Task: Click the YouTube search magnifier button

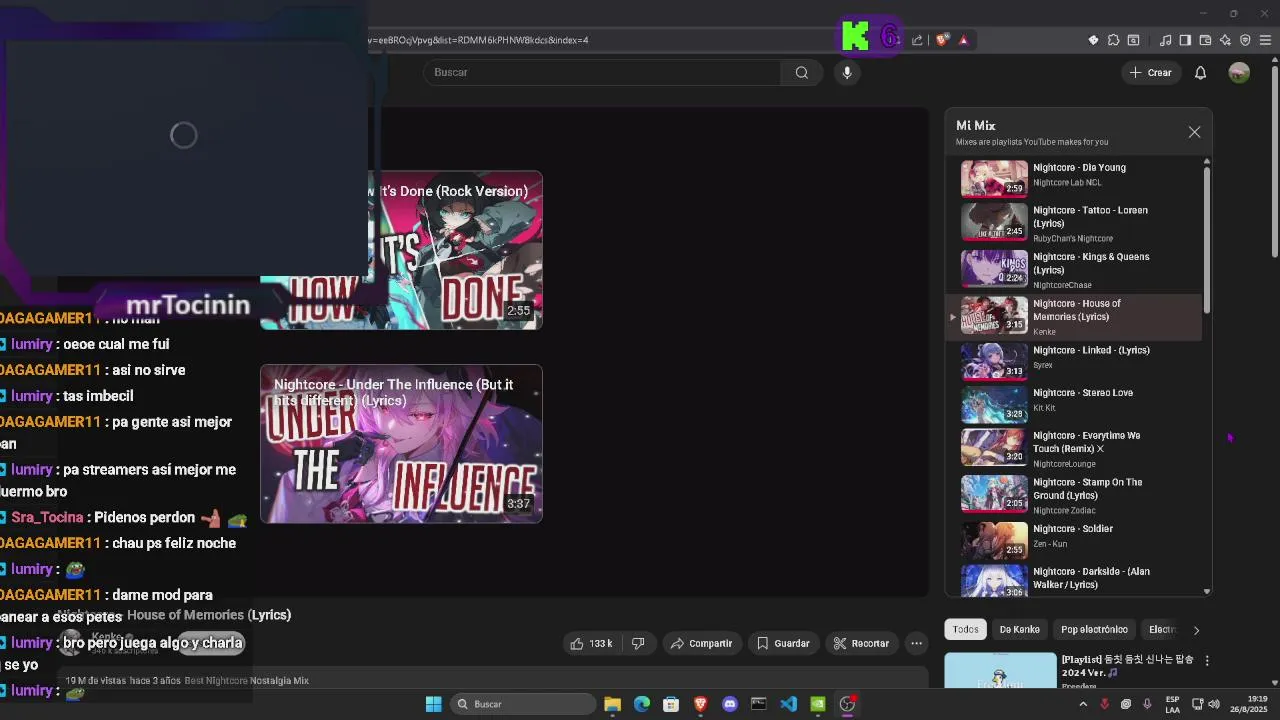Action: pyautogui.click(x=802, y=72)
